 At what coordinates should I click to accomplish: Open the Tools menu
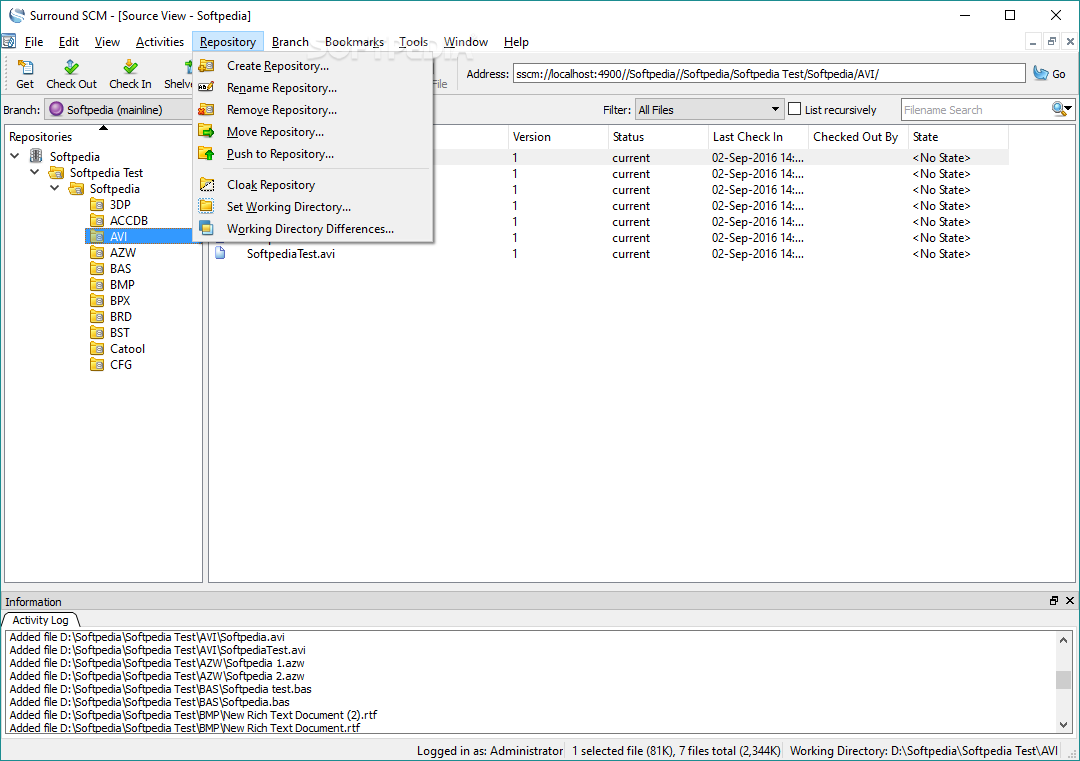(x=413, y=42)
